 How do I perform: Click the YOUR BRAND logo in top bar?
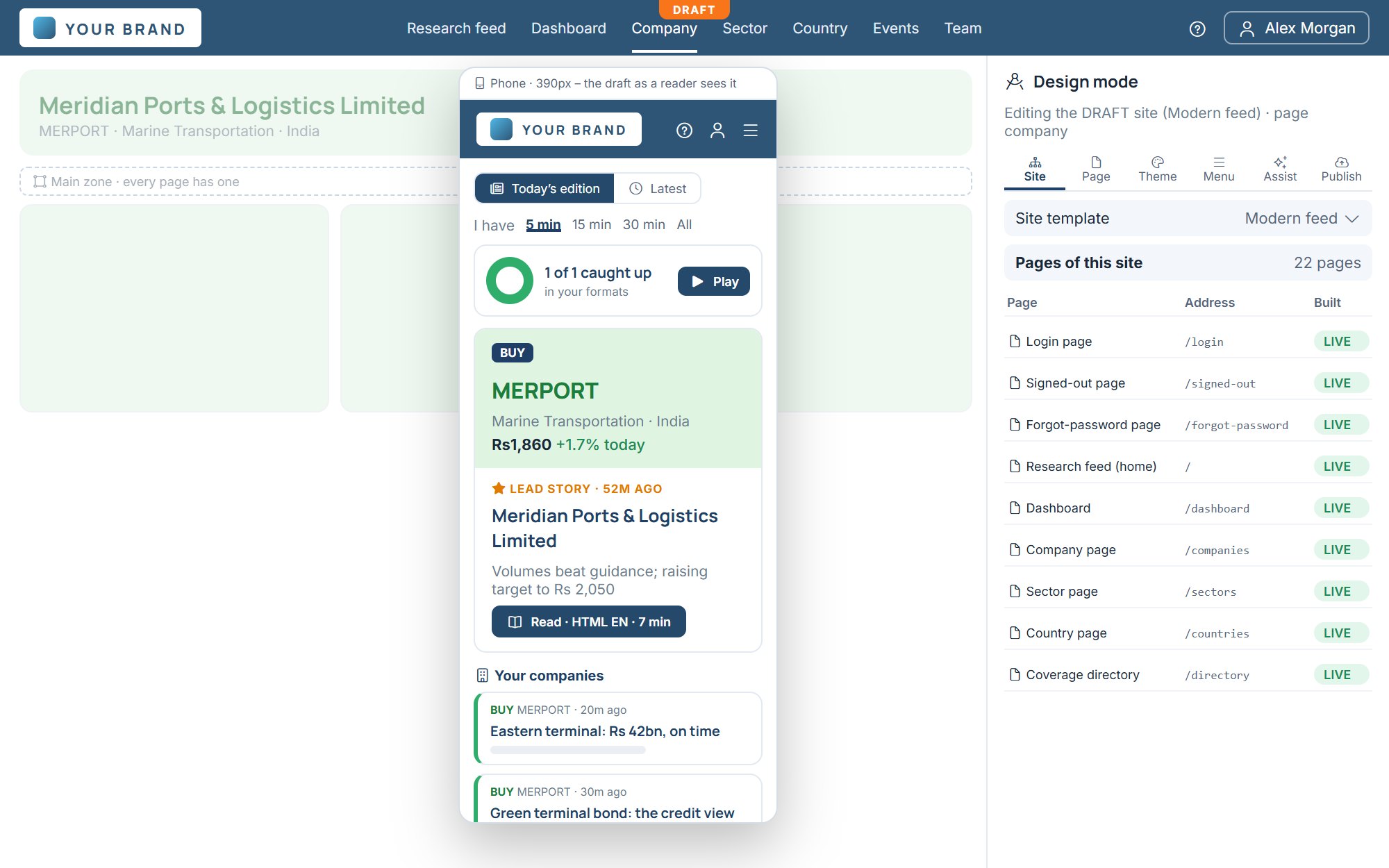pyautogui.click(x=110, y=28)
